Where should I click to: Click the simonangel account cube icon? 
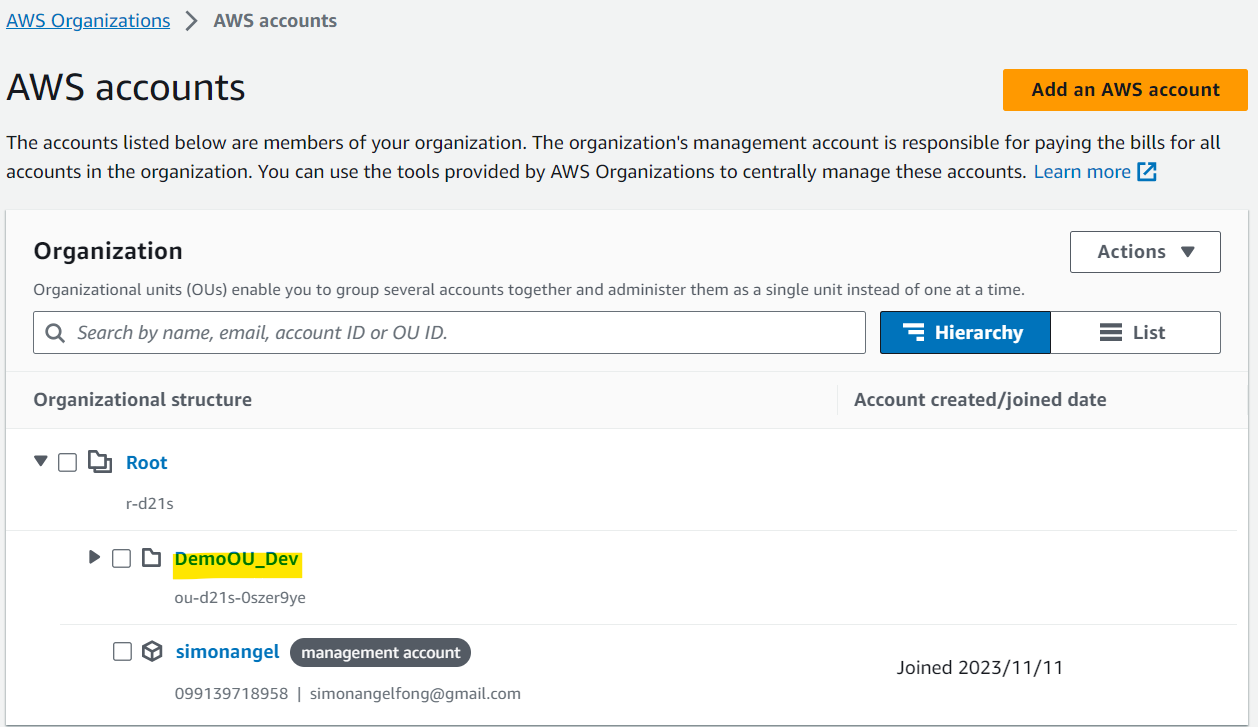152,652
